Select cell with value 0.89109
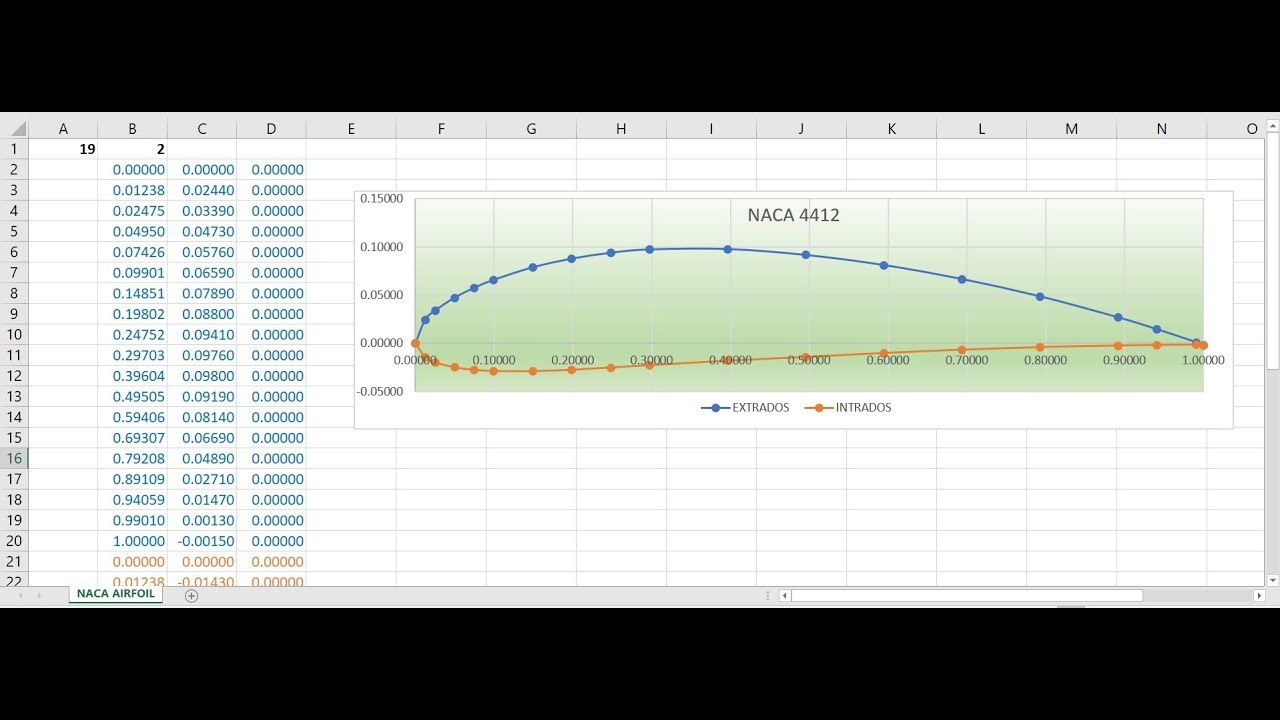Image resolution: width=1280 pixels, height=720 pixels. tap(132, 479)
